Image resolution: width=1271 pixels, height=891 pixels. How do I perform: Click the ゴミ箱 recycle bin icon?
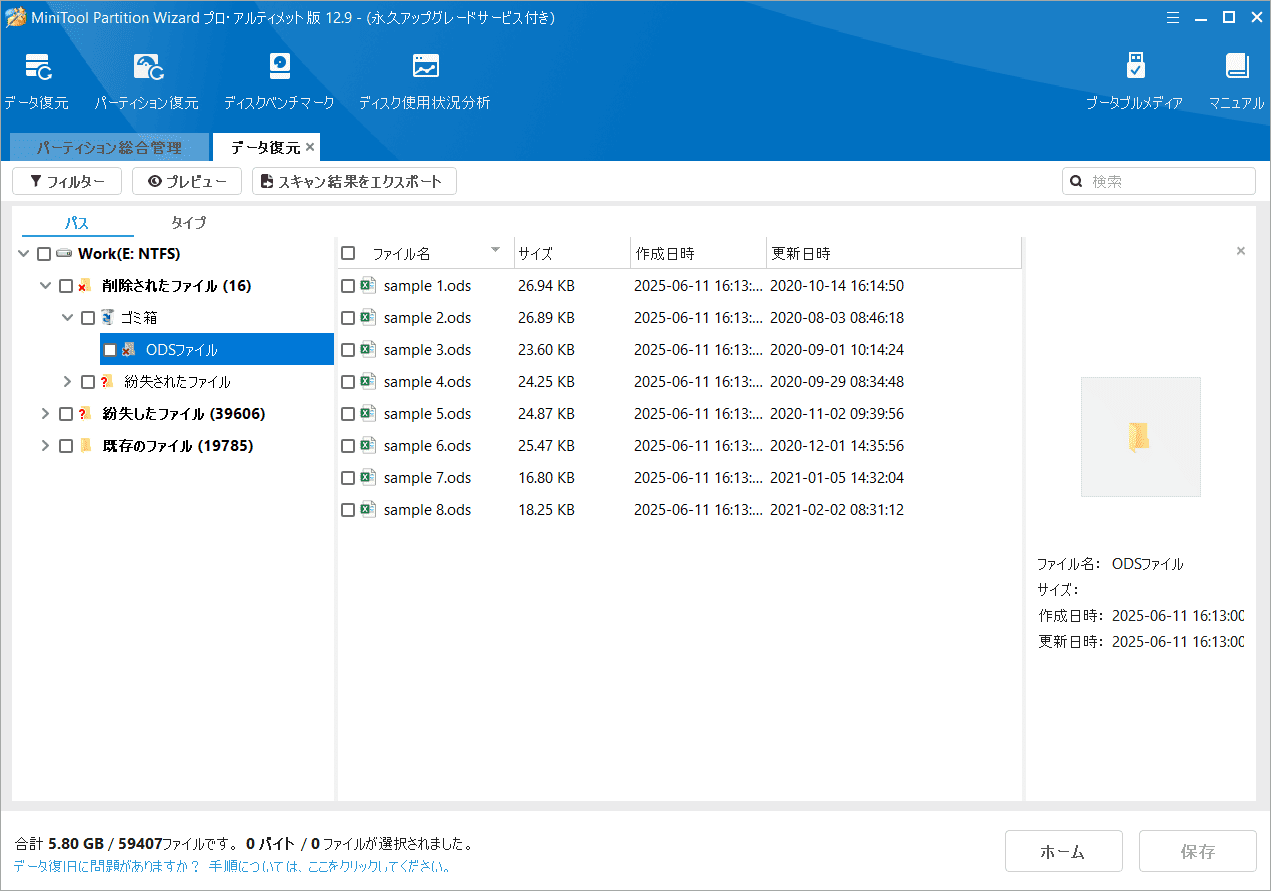[107, 317]
